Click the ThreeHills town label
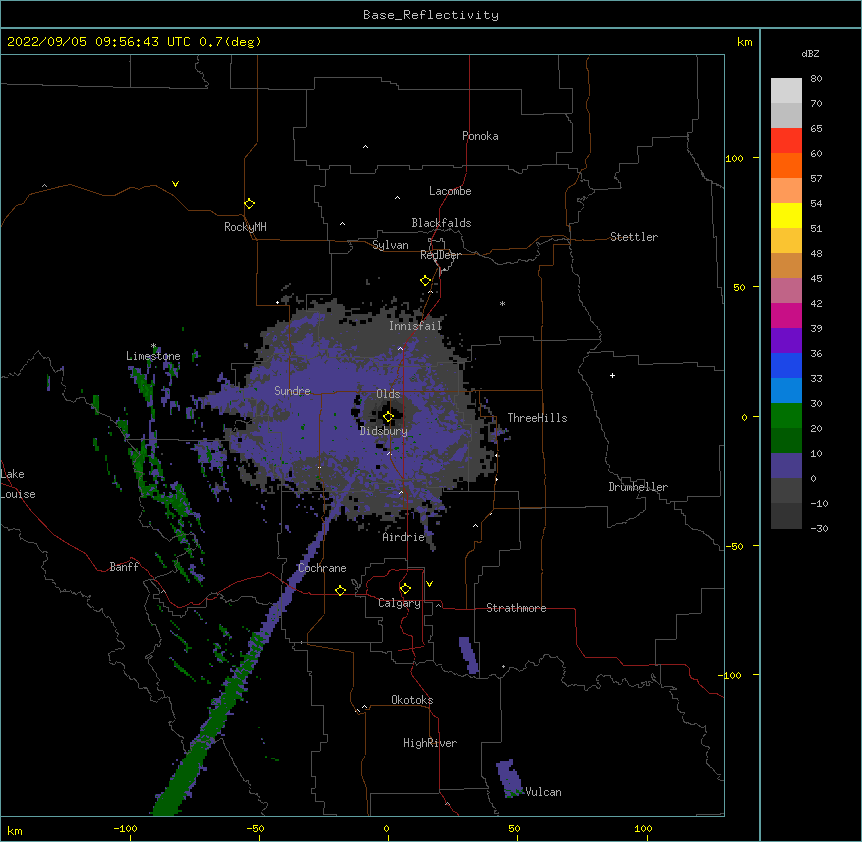The height and width of the screenshot is (842, 862). point(537,418)
